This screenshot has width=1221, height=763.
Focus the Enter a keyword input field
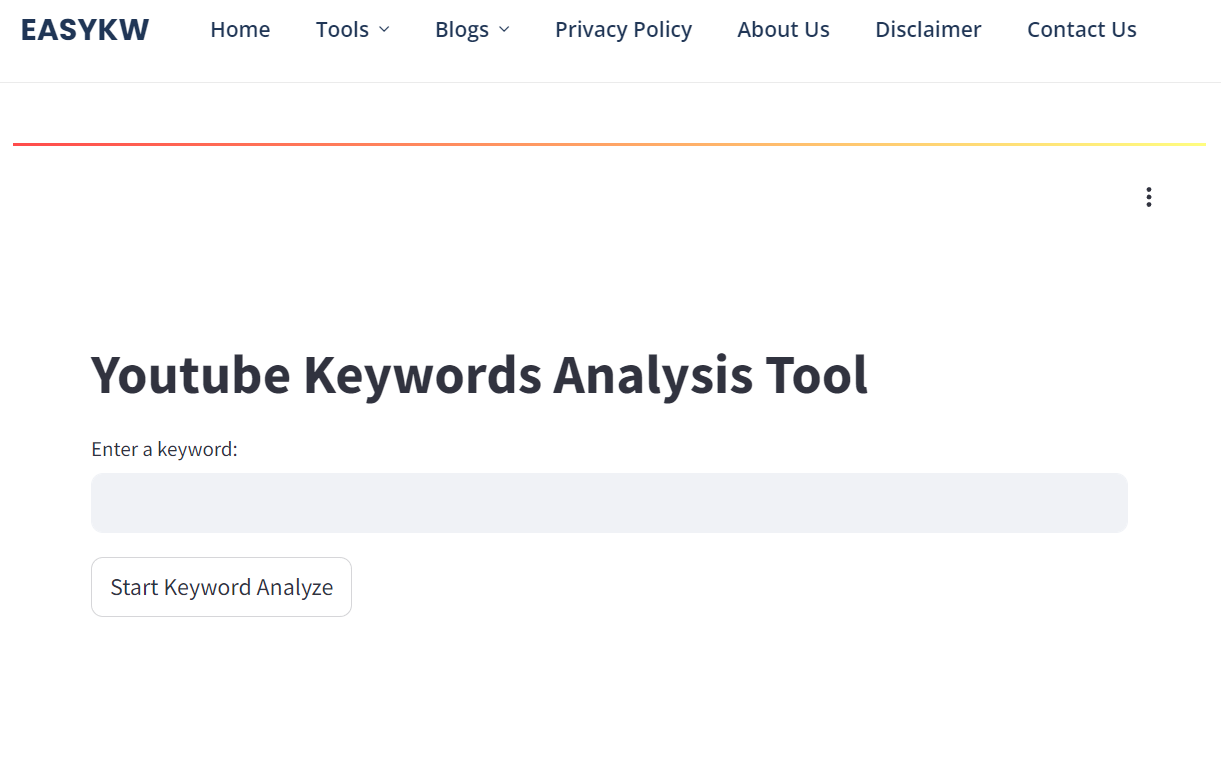(x=609, y=503)
